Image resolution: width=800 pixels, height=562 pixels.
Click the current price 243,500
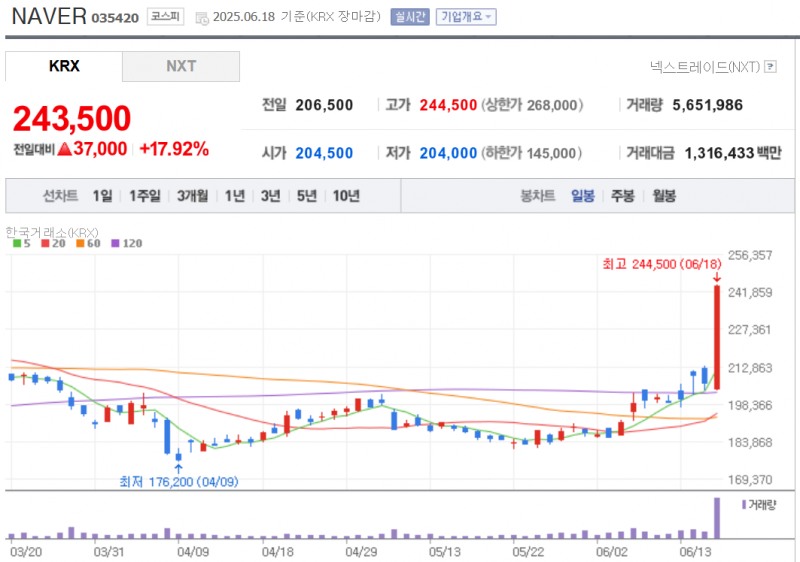(72, 118)
